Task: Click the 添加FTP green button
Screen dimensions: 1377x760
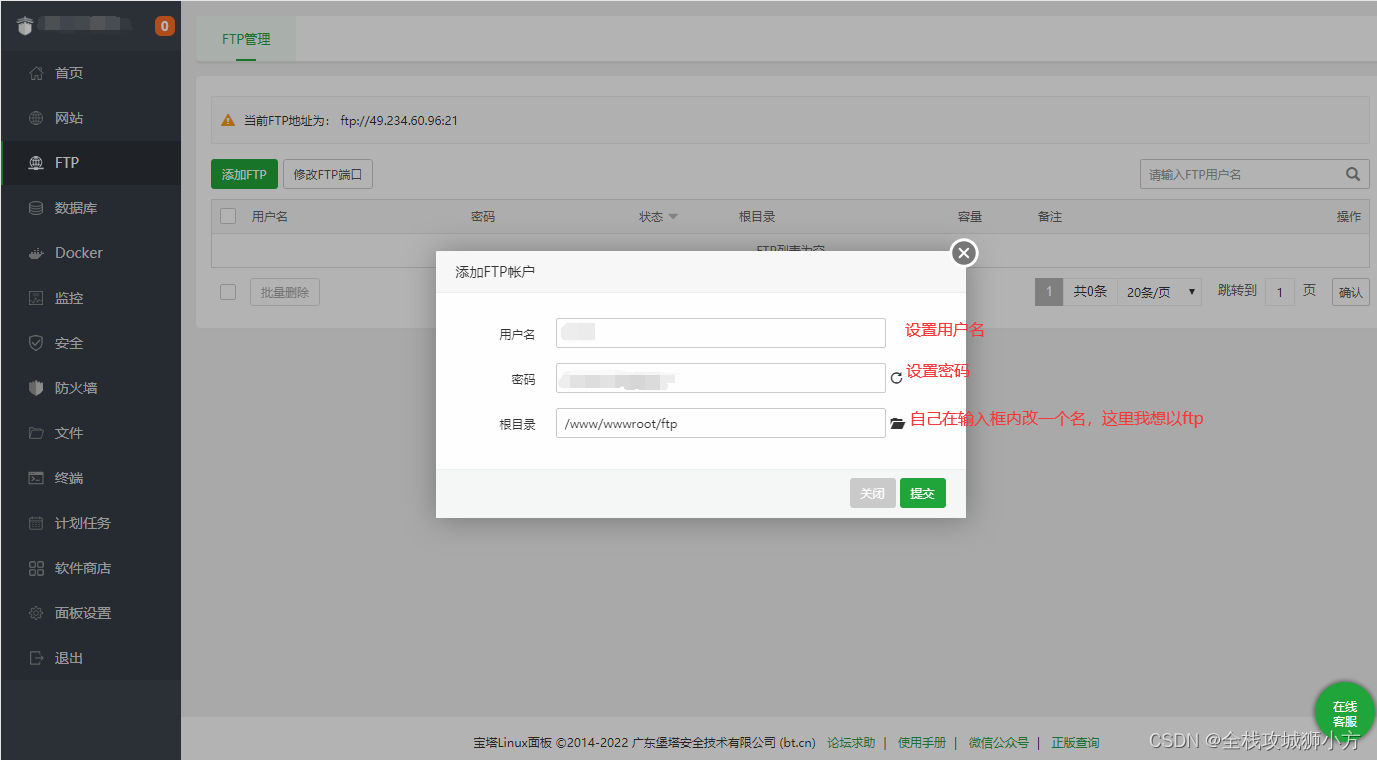Action: point(244,174)
